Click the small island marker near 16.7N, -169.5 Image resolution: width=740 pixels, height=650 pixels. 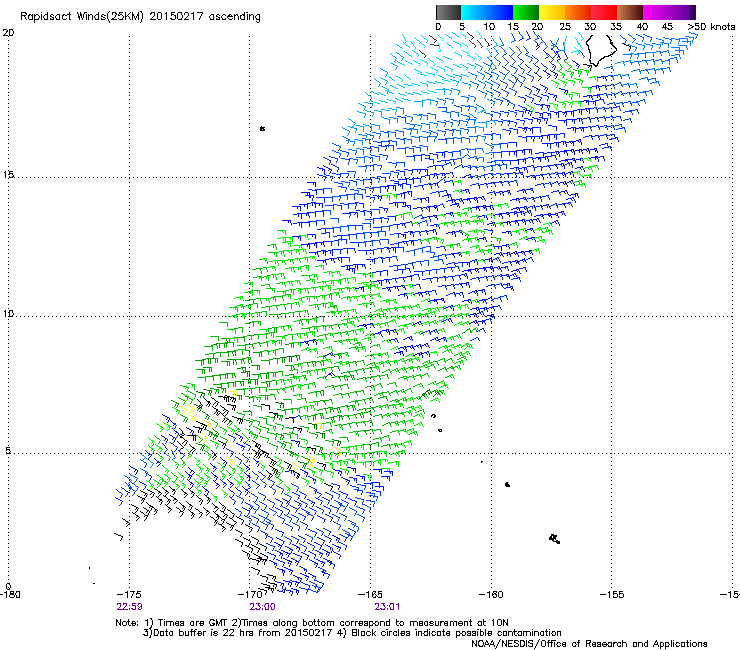click(262, 128)
